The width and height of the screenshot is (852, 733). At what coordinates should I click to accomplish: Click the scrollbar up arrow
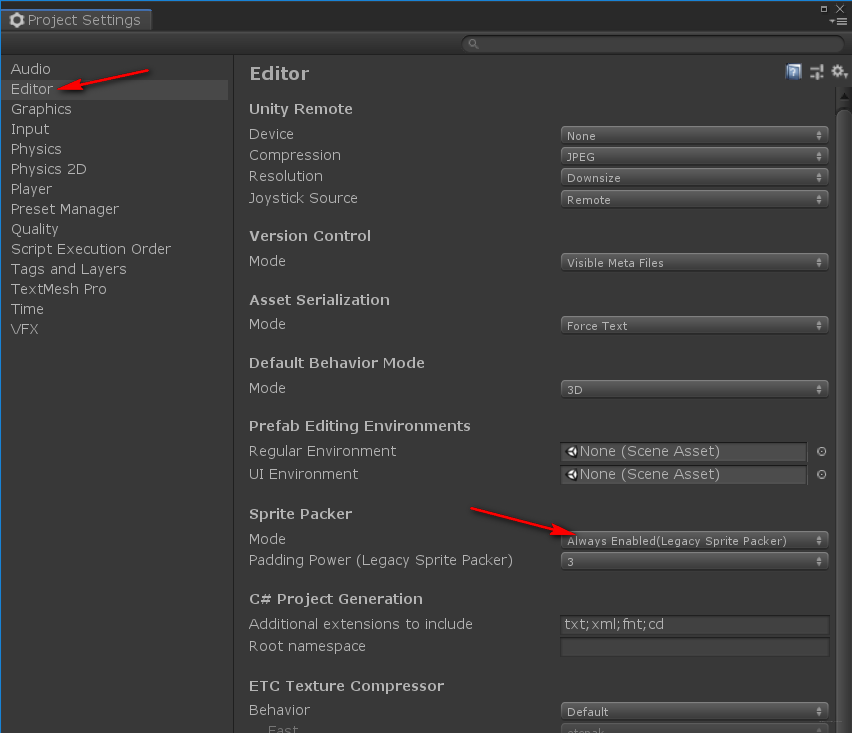[844, 97]
